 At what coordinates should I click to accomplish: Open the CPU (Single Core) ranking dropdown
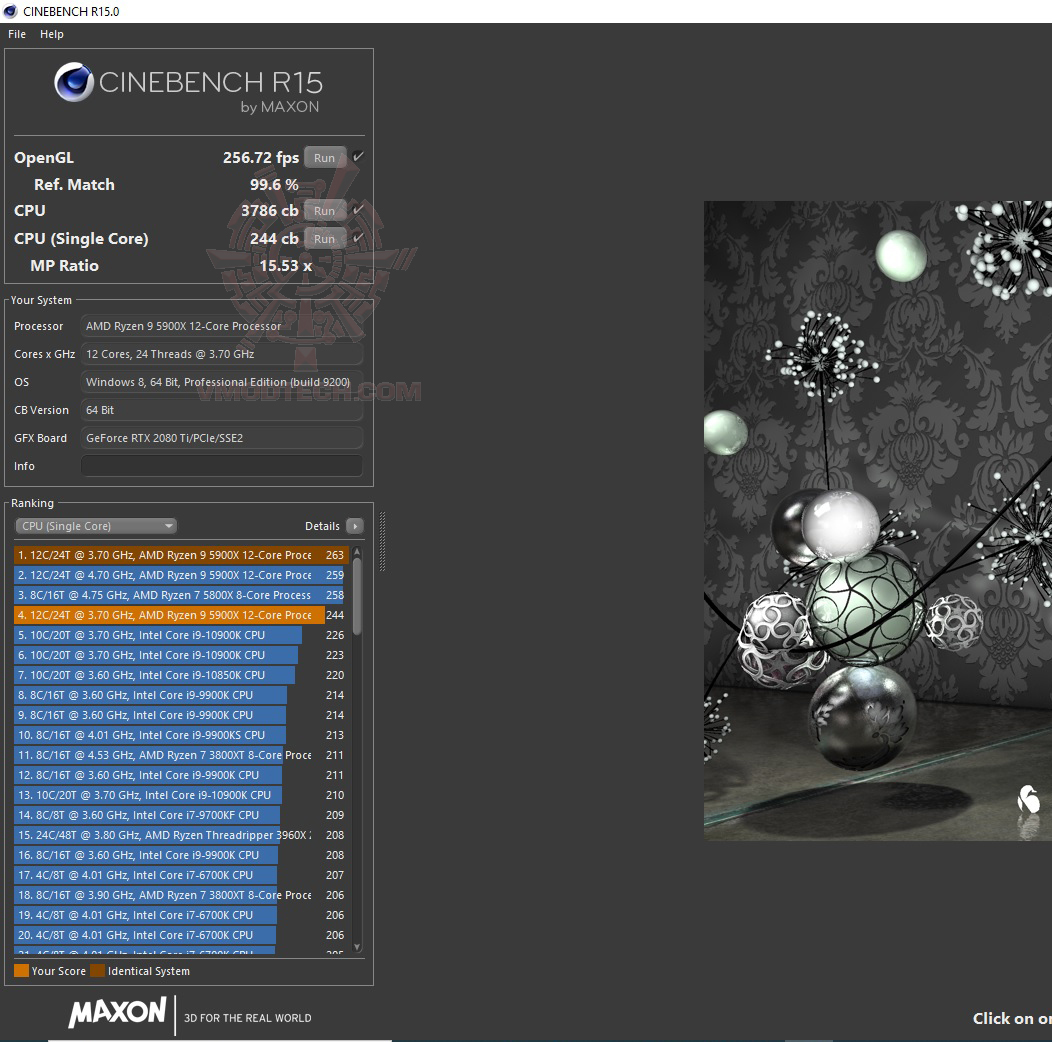coord(96,526)
